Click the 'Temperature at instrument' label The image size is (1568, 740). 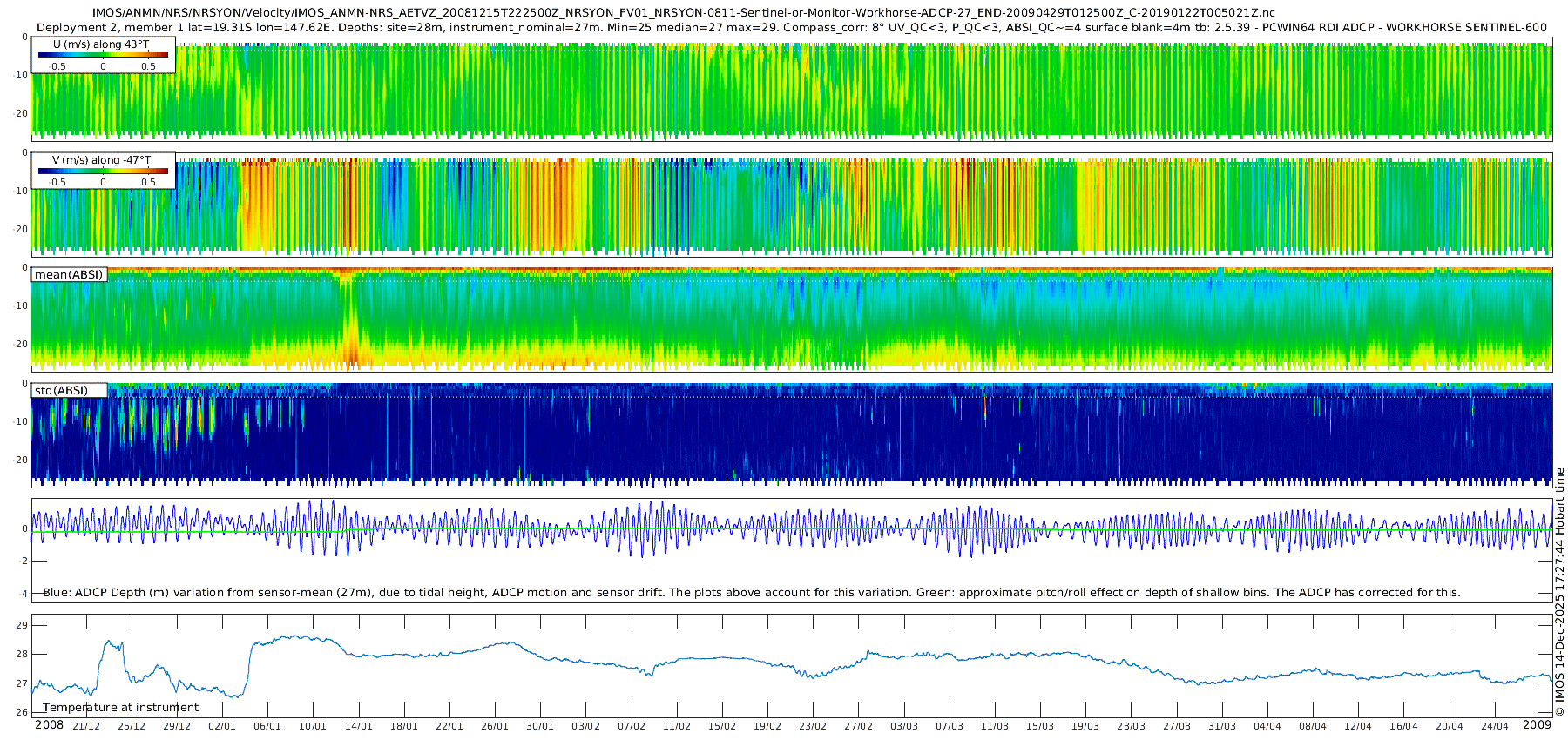pyautogui.click(x=120, y=708)
